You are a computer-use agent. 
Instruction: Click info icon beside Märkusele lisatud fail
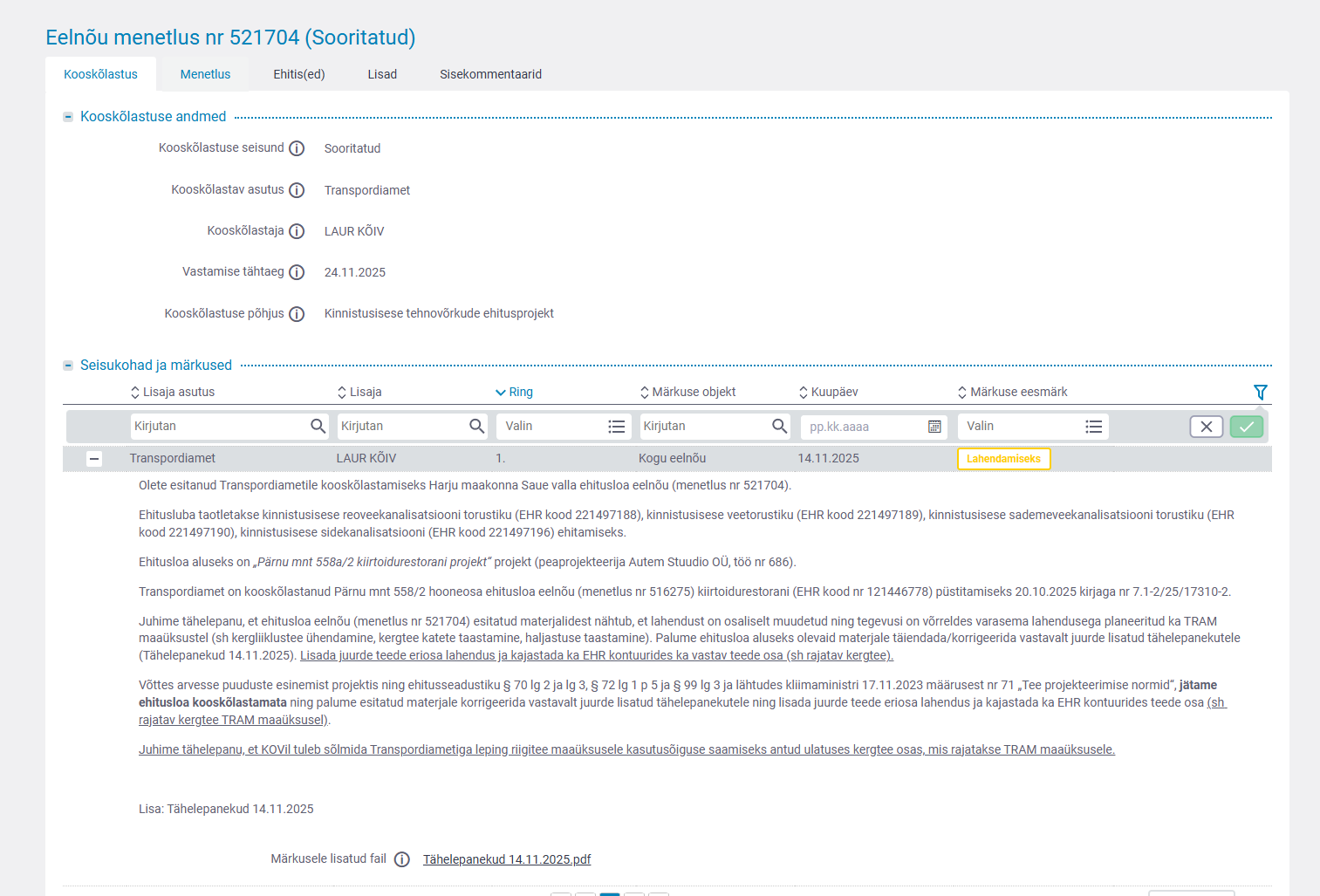401,859
